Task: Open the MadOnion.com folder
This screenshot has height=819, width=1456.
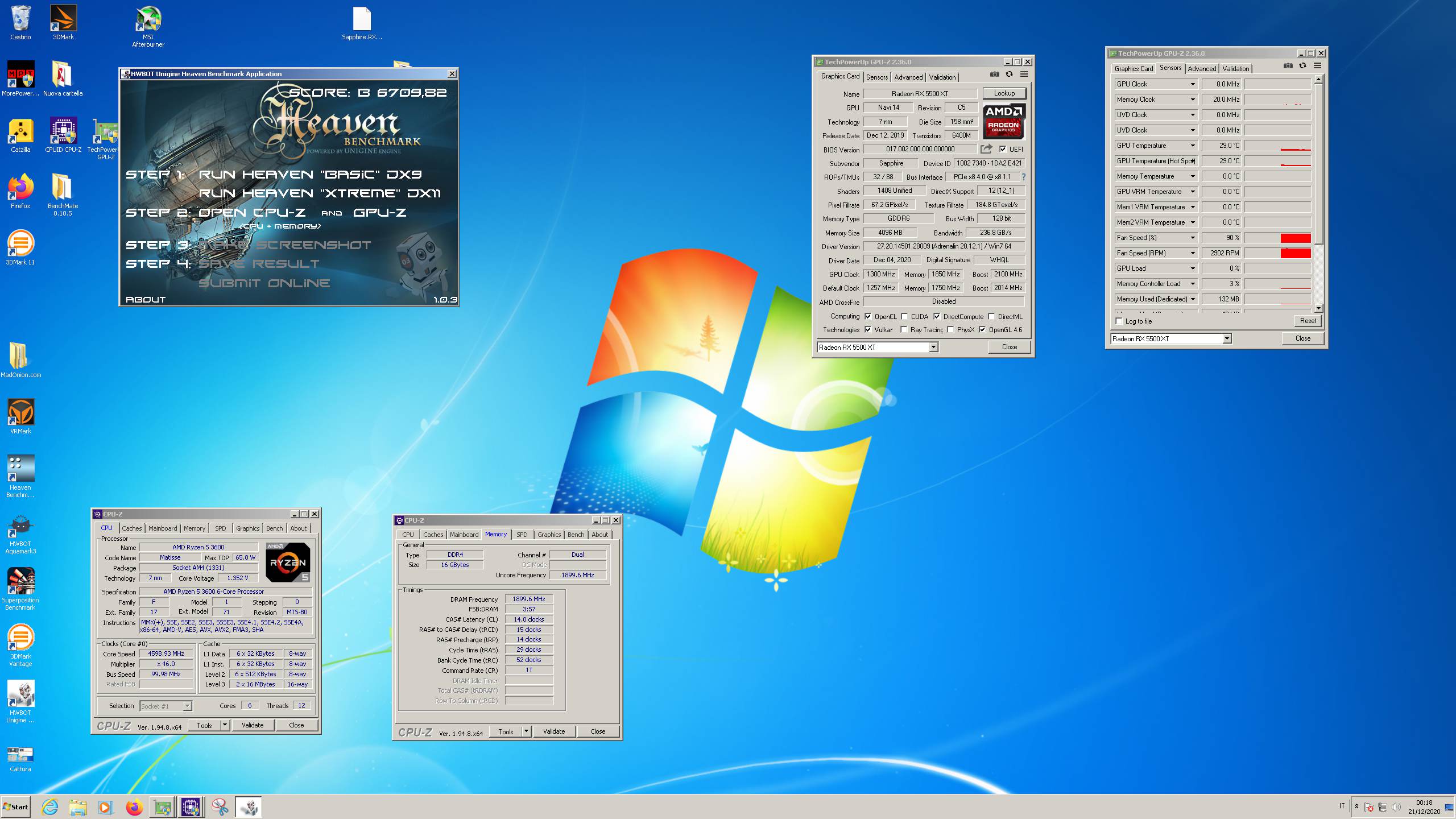Action: coord(20,361)
